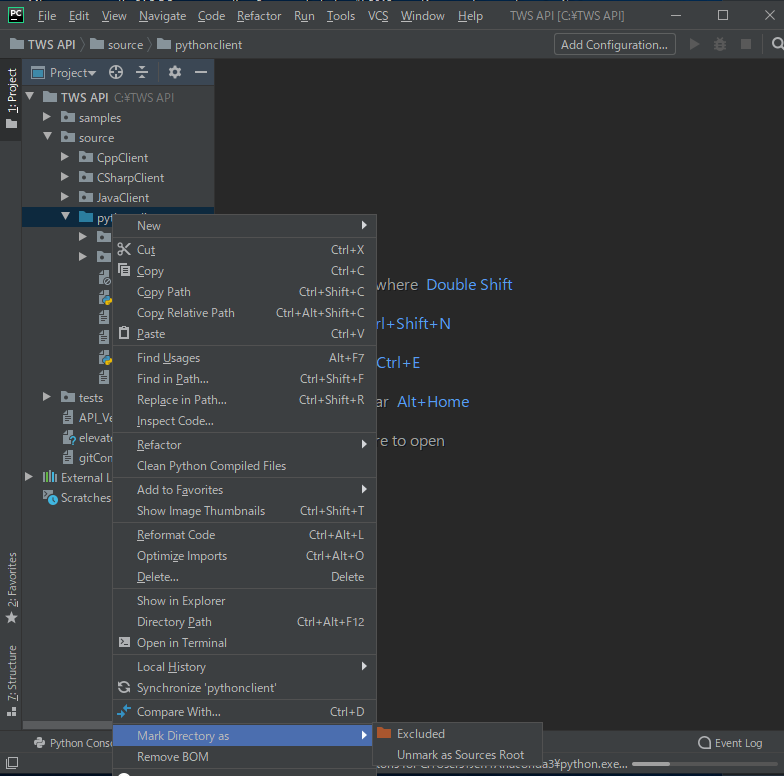Click the Favorites star icon
The height and width of the screenshot is (776, 784).
click(12, 618)
